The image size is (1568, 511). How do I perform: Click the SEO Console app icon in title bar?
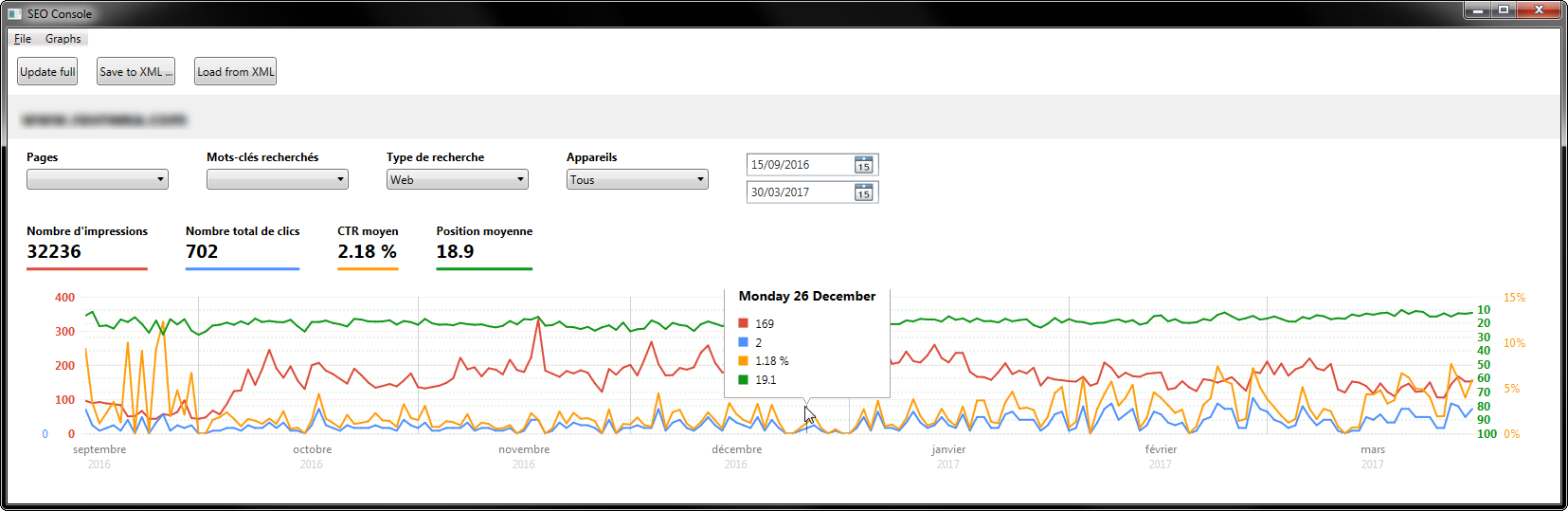(14, 13)
